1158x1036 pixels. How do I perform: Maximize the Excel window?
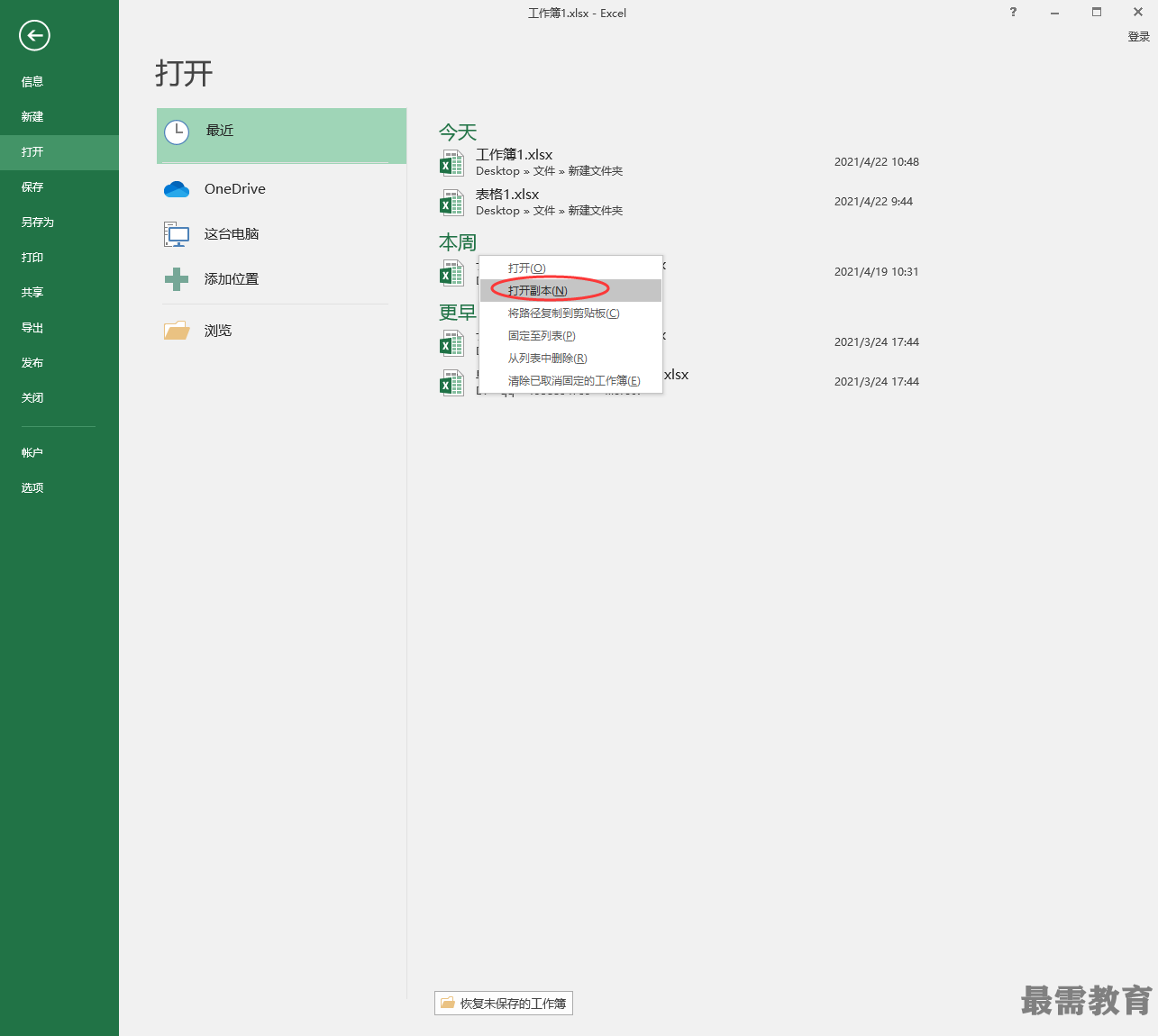(1097, 12)
